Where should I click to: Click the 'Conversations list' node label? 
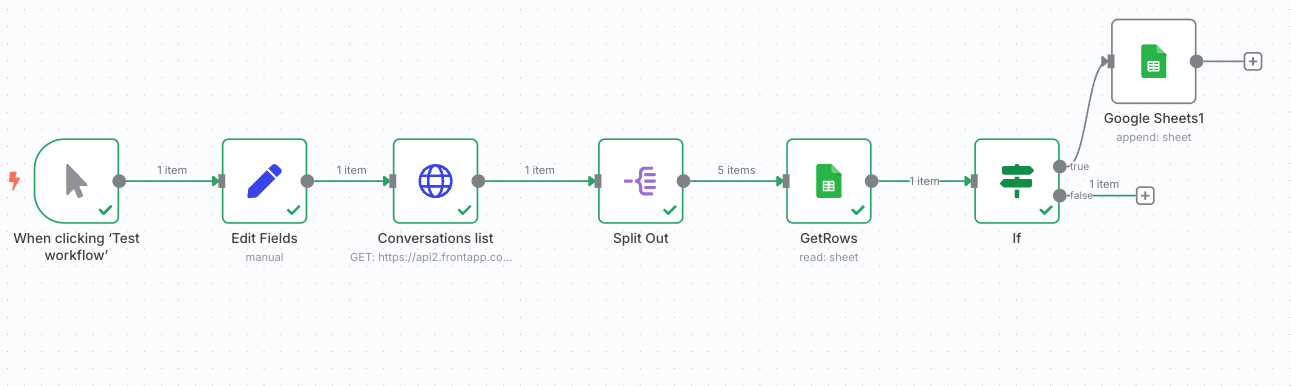[435, 238]
